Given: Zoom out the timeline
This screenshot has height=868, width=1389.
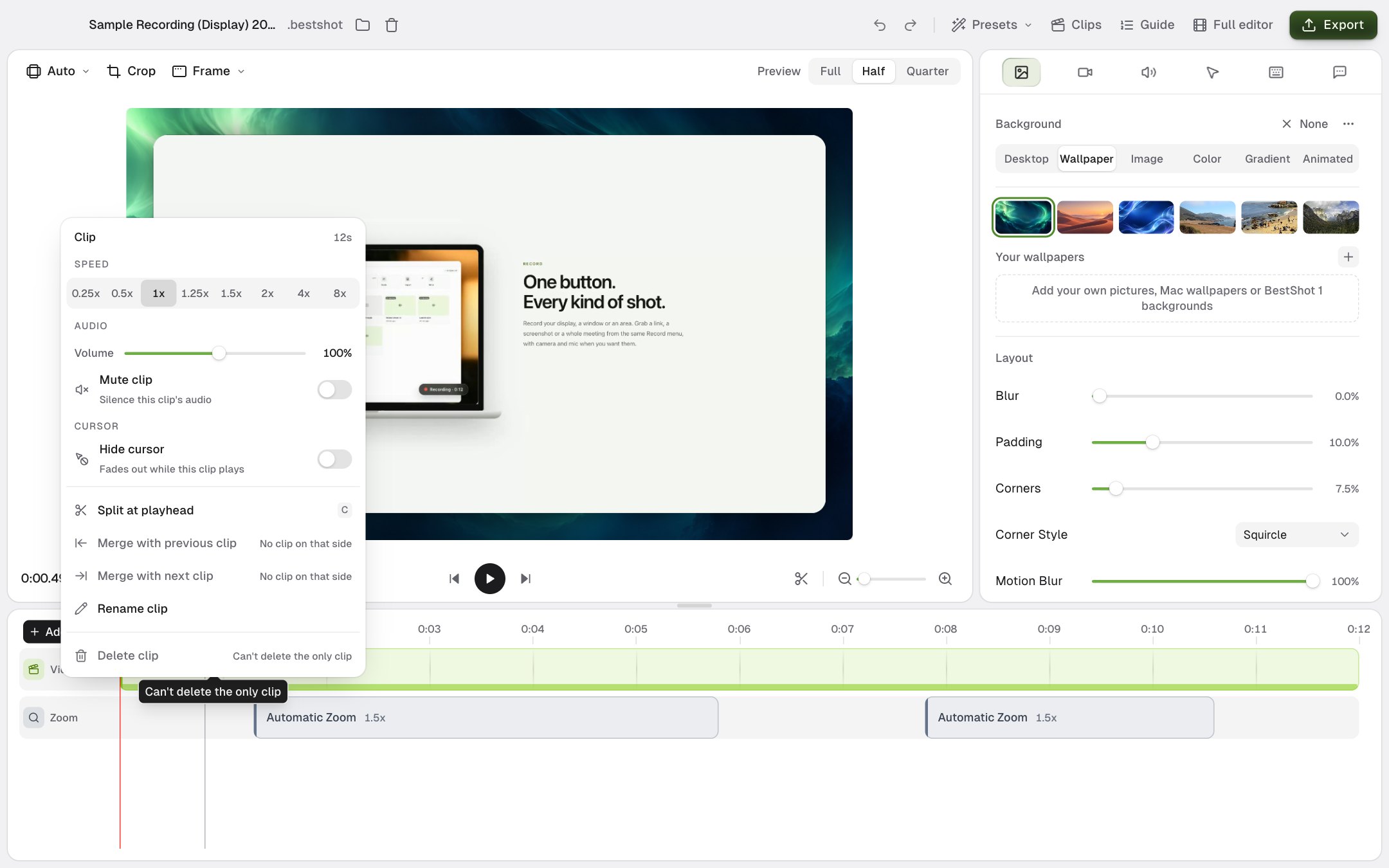Looking at the screenshot, I should pos(845,579).
